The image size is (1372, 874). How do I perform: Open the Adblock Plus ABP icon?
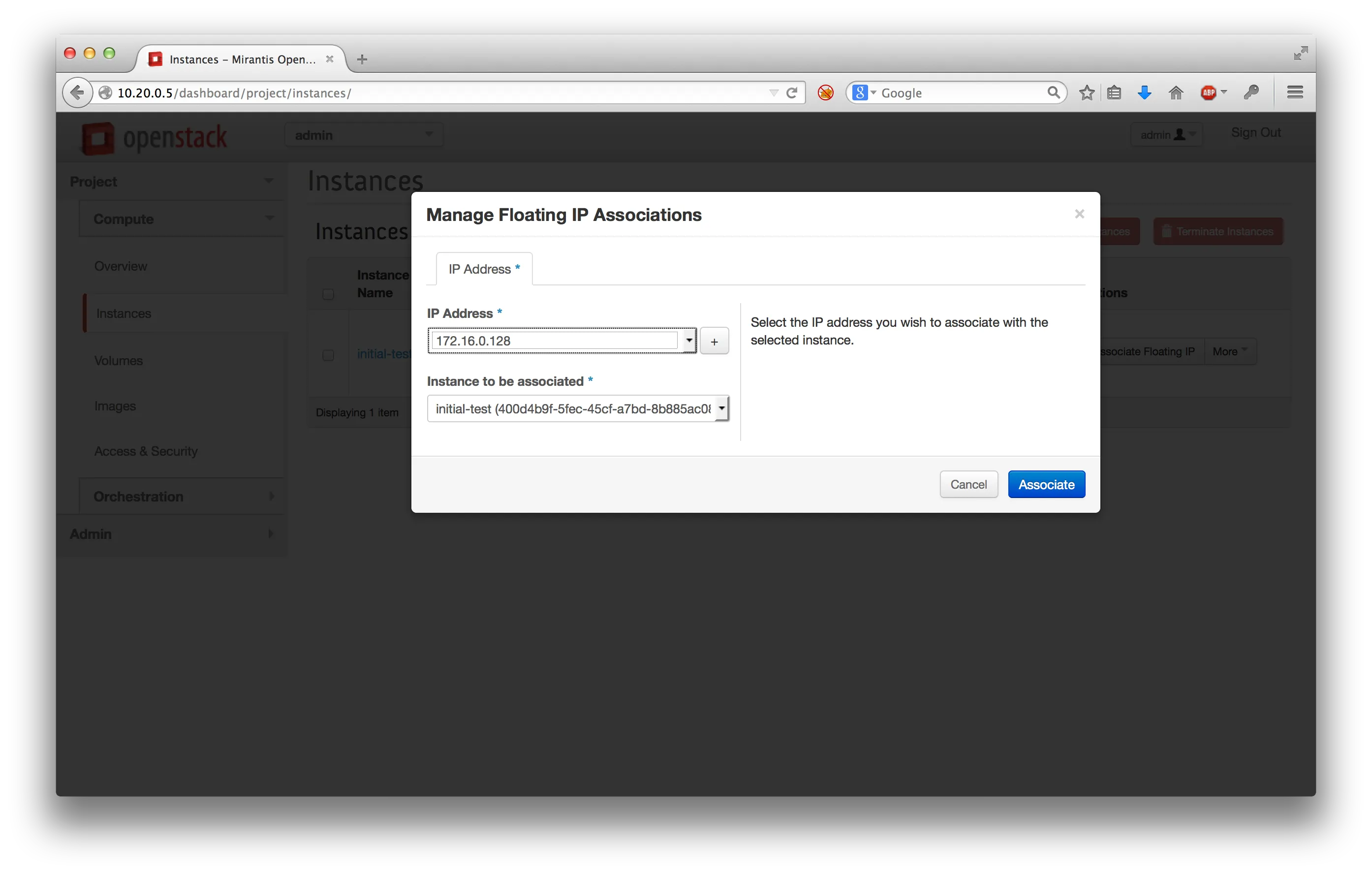tap(1209, 93)
